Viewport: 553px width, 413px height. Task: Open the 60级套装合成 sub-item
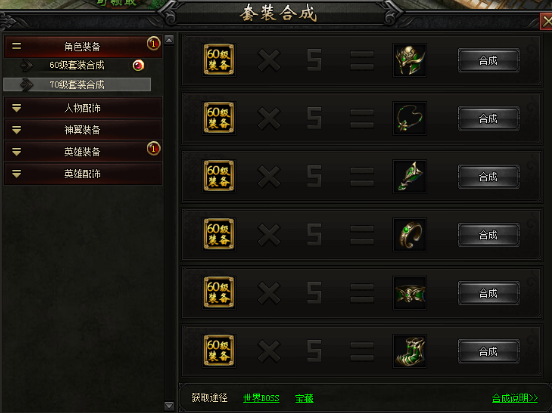click(77, 65)
